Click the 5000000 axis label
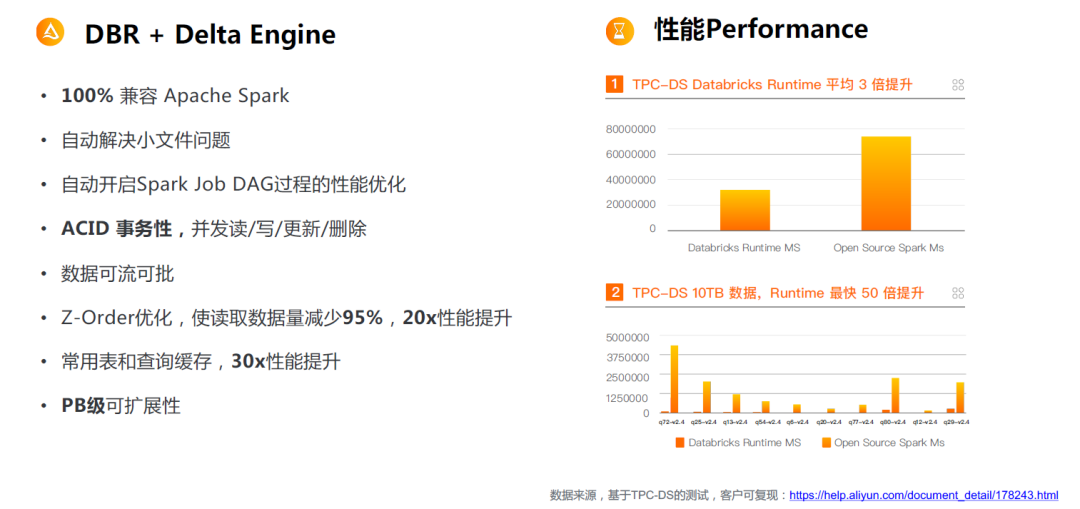The image size is (1080, 509). 627,337
